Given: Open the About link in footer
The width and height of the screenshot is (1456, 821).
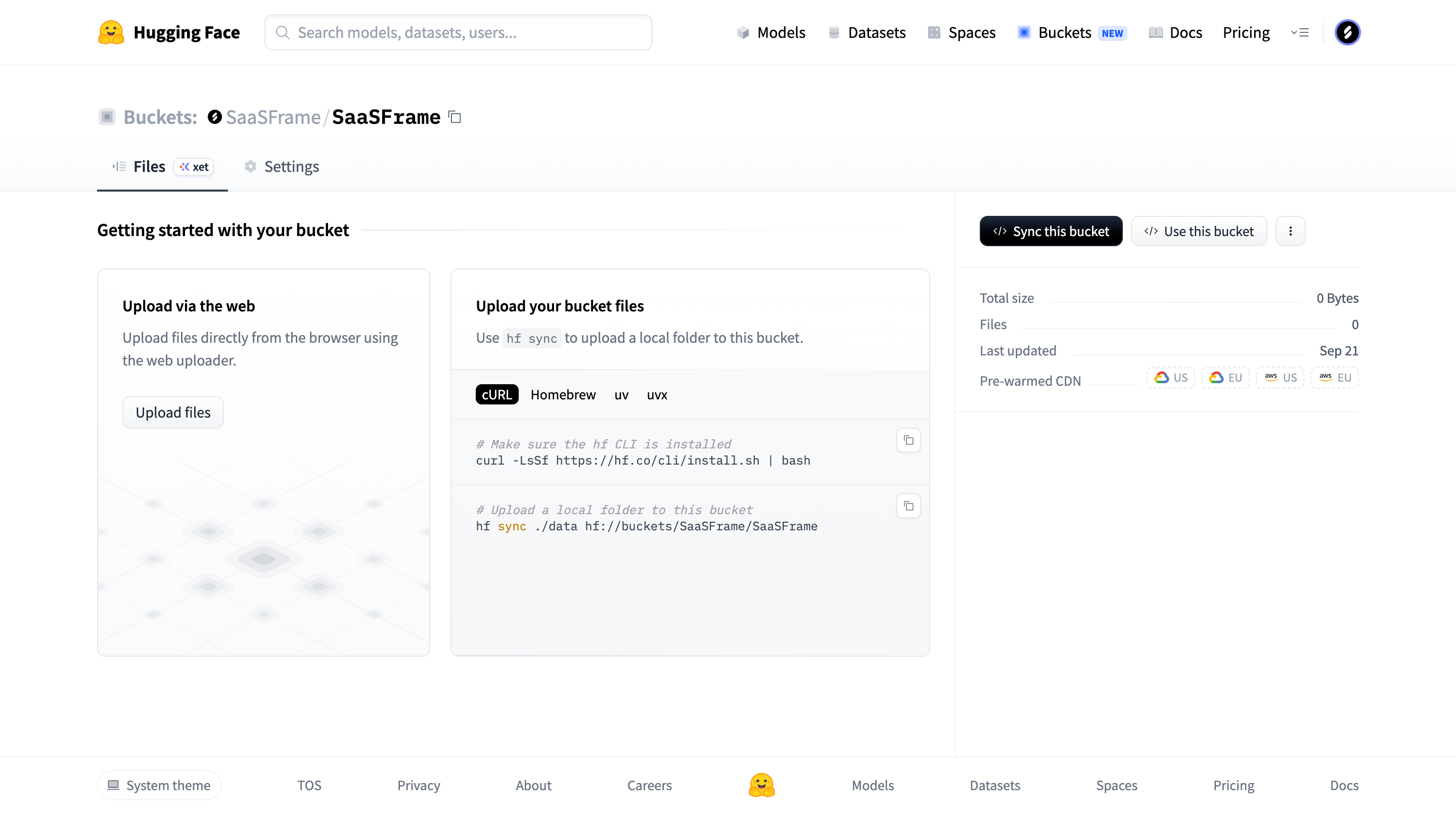Looking at the screenshot, I should tap(533, 785).
